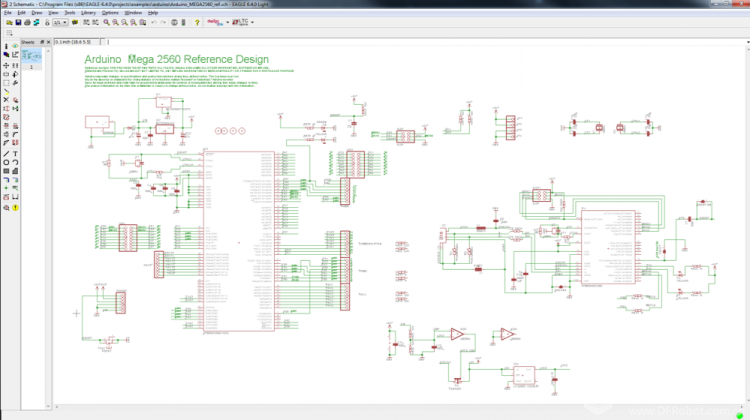Select the Junction dot tool
The height and width of the screenshot is (420, 750).
pos(6,188)
